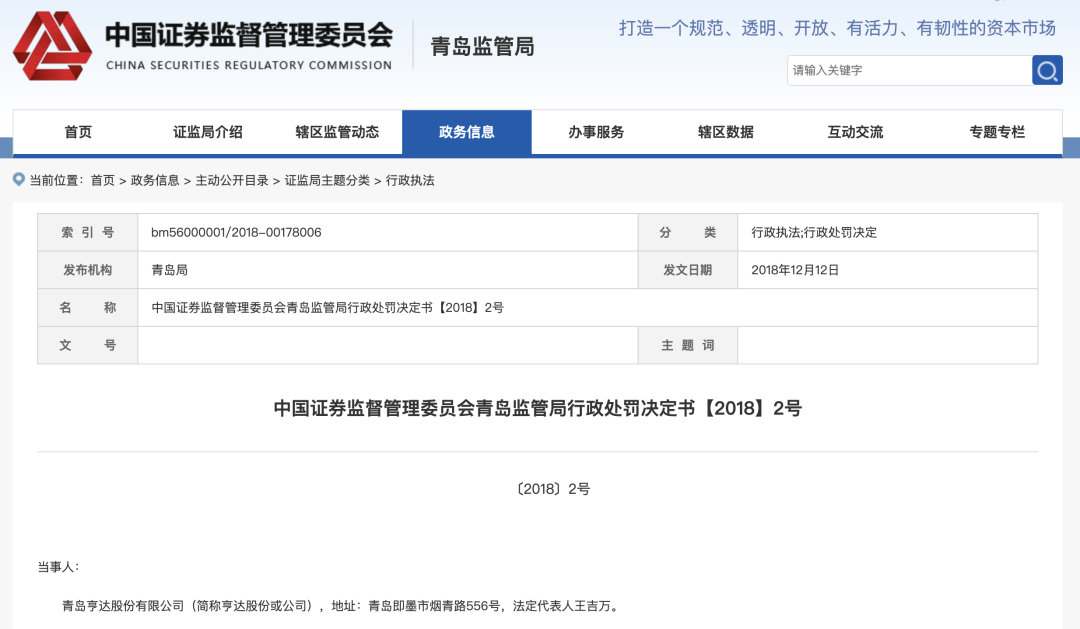Click the location pin icon near breadcrumb
The image size is (1080, 629).
tap(19, 180)
